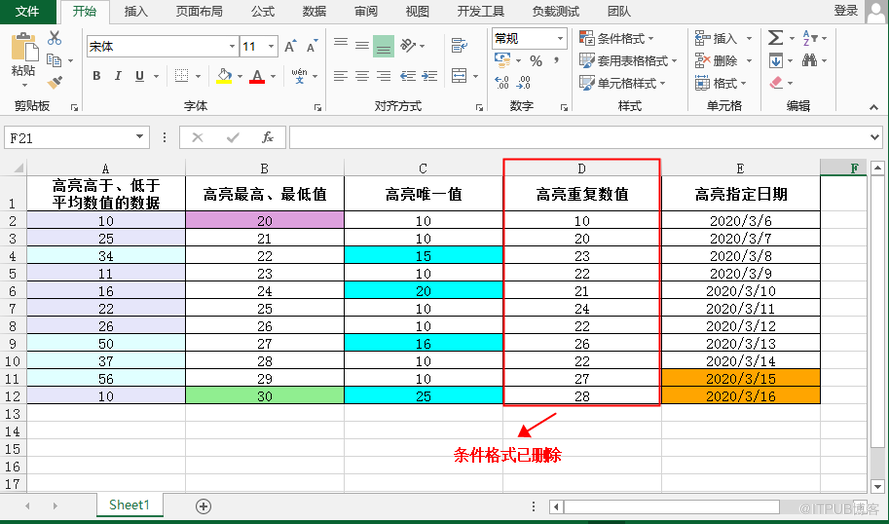Increase indent icon
Viewport: 889px width, 524px height.
pos(430,75)
